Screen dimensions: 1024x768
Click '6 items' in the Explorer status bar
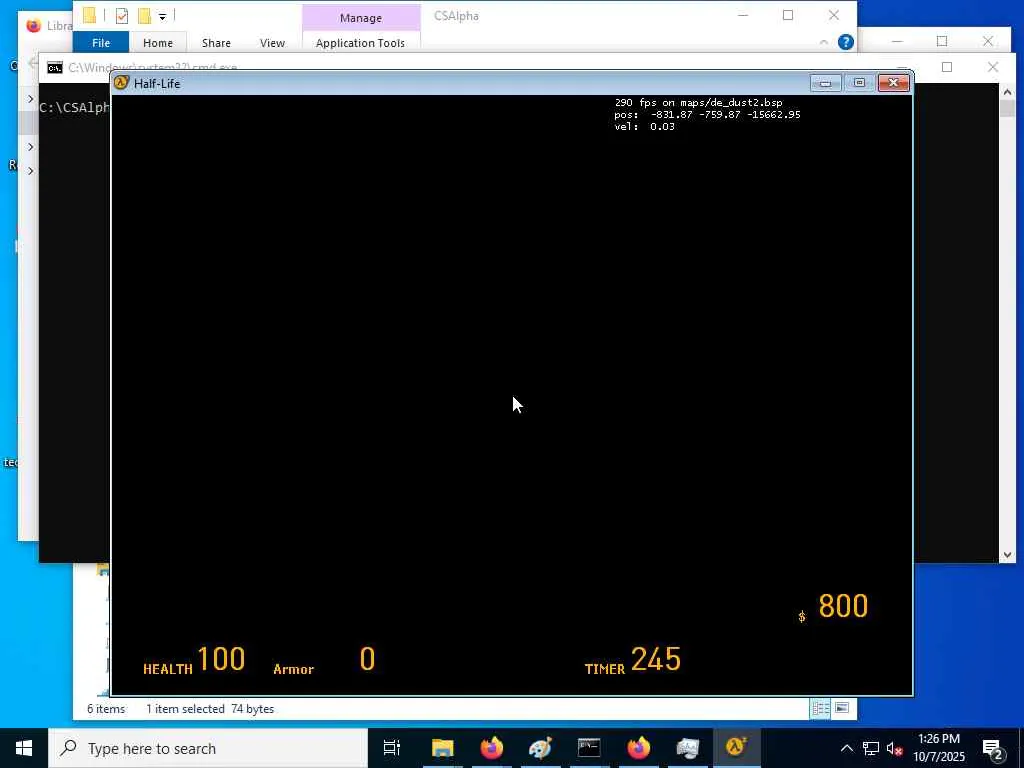[x=106, y=709]
